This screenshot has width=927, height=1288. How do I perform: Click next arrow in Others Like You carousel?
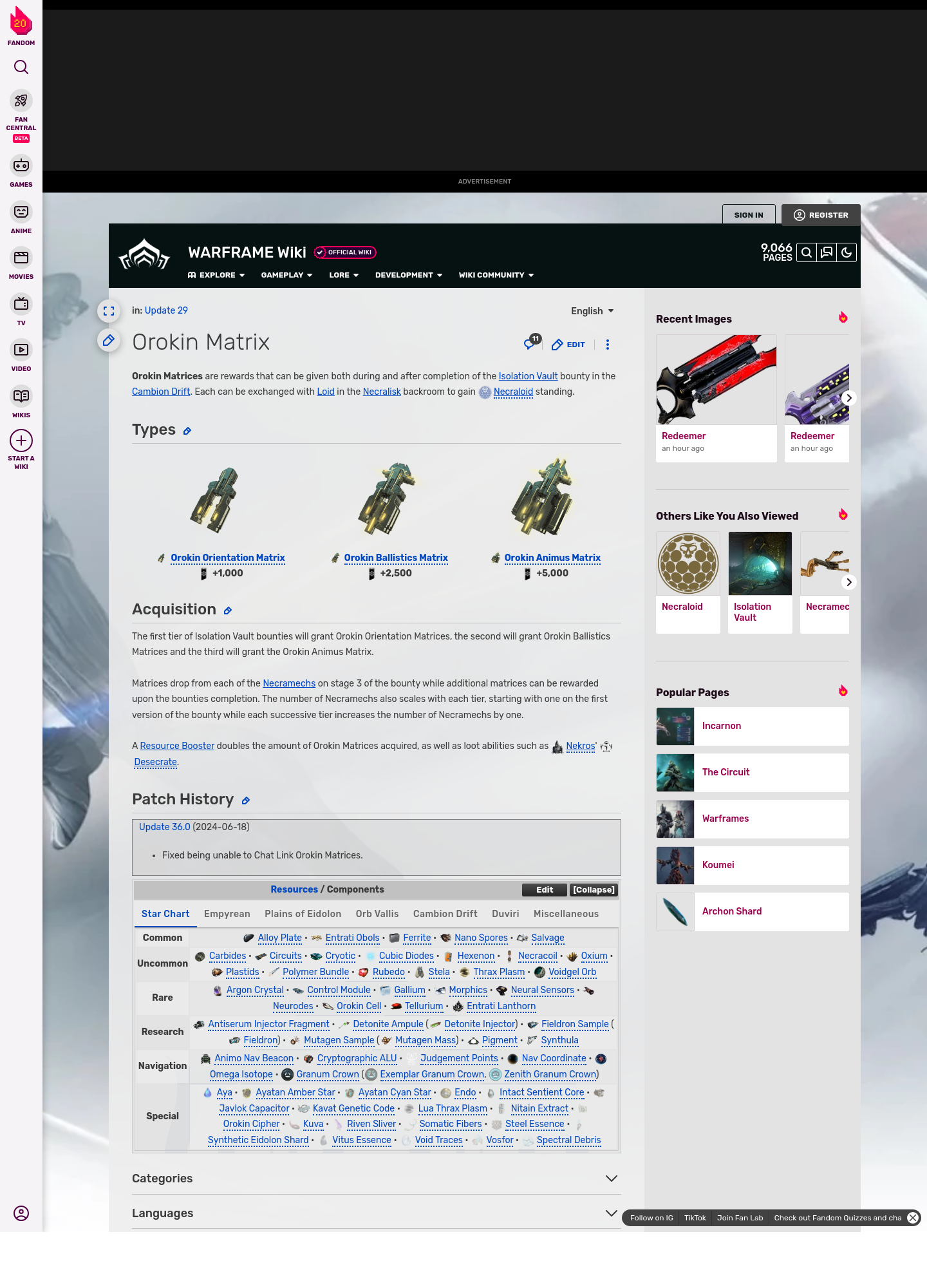click(849, 582)
